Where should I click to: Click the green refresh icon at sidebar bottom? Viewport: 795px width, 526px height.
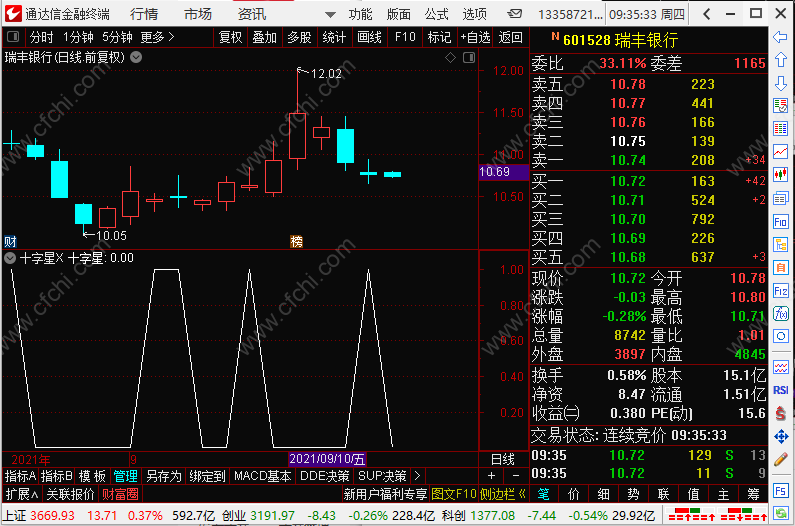pos(780,513)
